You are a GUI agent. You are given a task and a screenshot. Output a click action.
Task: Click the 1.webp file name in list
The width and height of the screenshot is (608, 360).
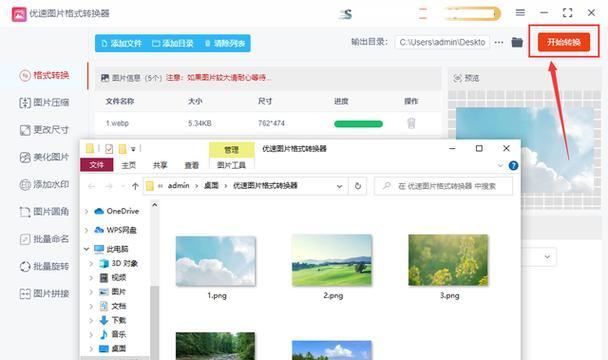117,123
